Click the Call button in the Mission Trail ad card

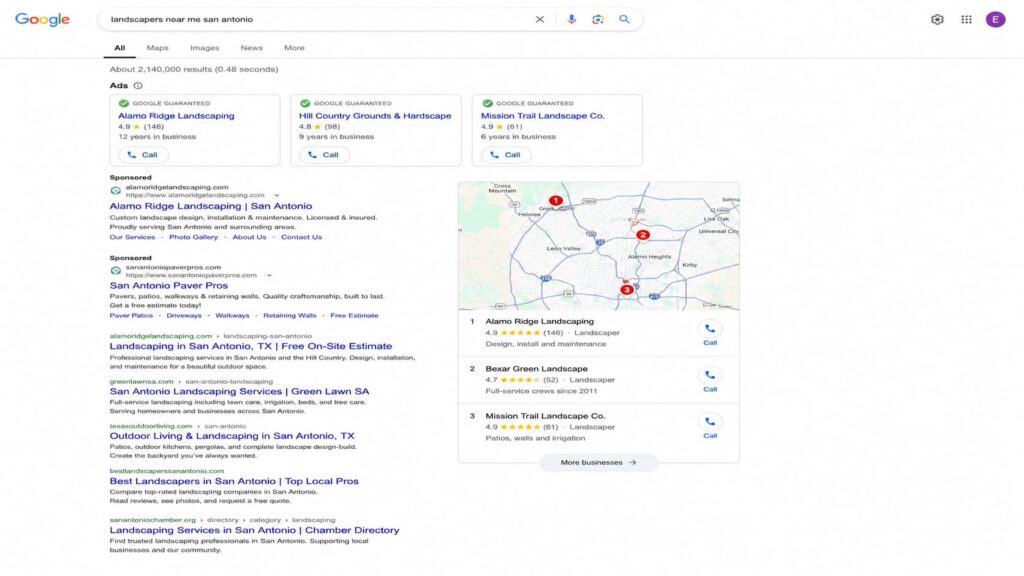[505, 155]
